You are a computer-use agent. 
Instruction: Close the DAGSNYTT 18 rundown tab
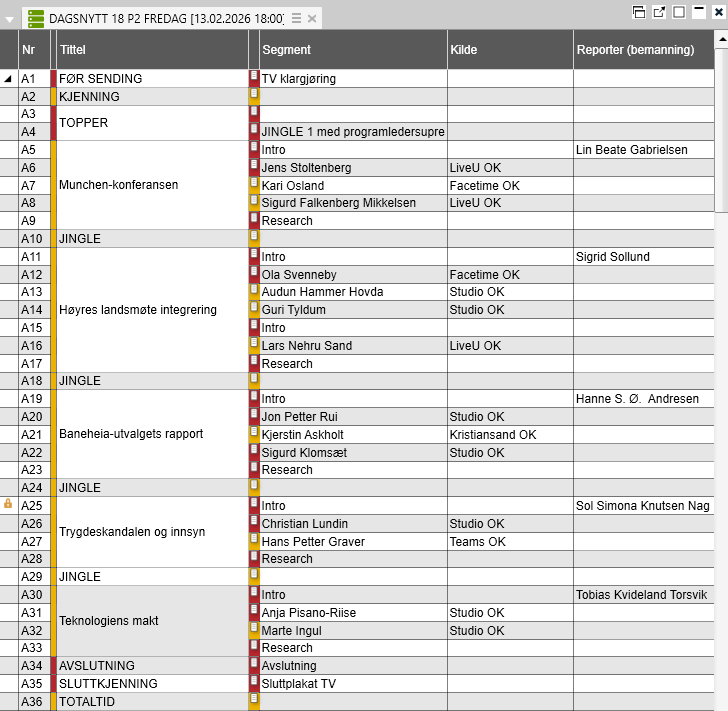[x=312, y=19]
